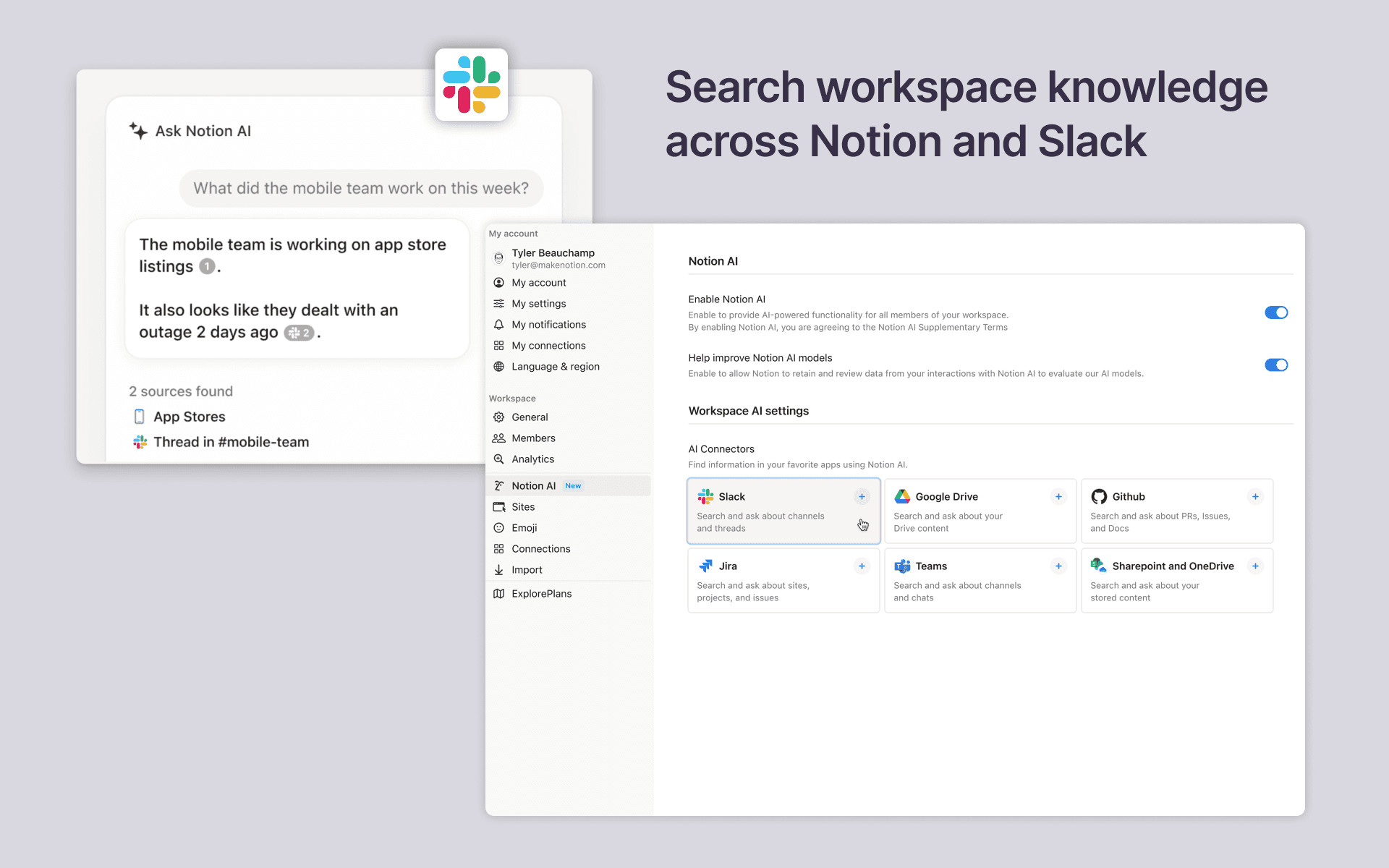The height and width of the screenshot is (868, 1389).
Task: Add Sharepoint and OneDrive connector
Action: point(1255,566)
